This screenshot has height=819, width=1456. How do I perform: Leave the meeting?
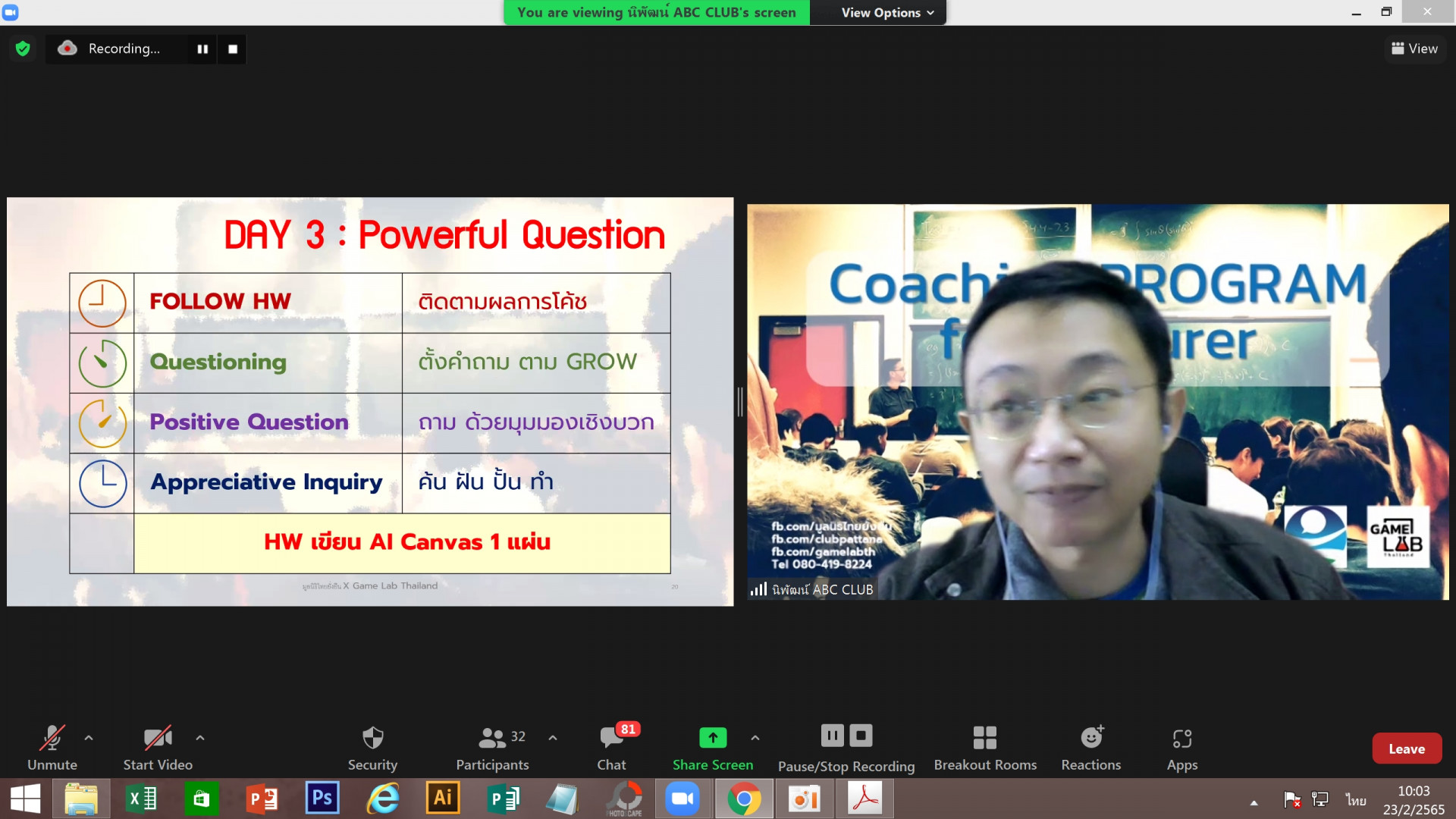coord(1407,748)
